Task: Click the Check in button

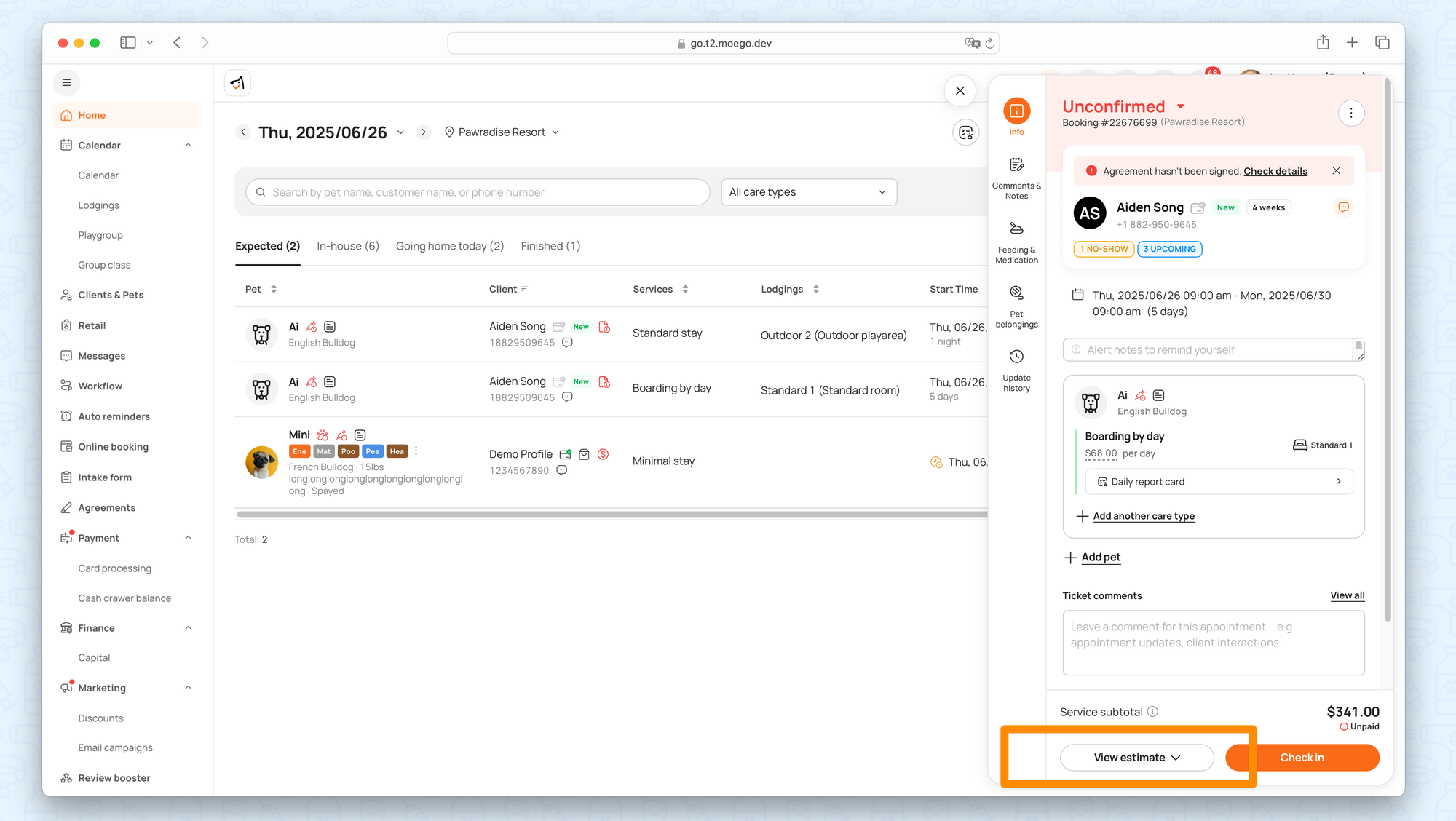Action: [1302, 758]
